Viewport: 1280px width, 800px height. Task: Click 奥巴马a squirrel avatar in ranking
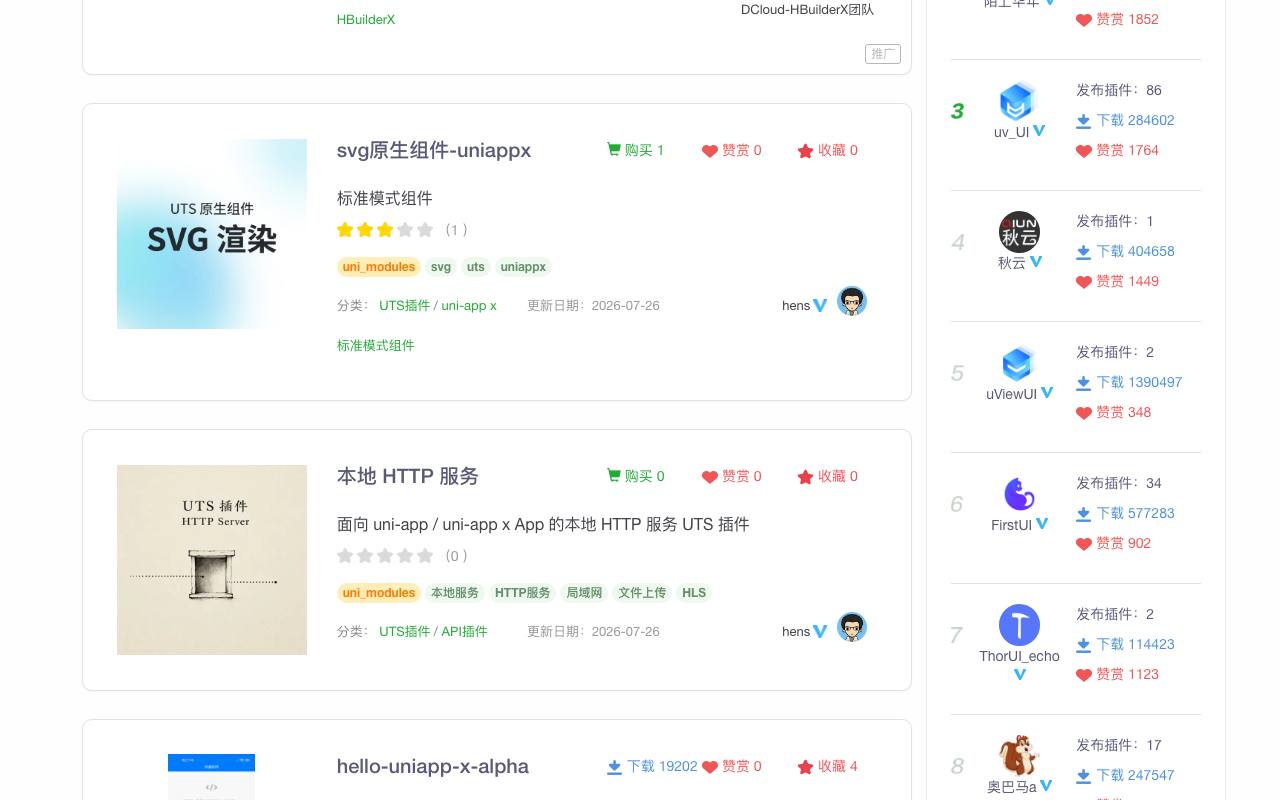pyautogui.click(x=1019, y=756)
